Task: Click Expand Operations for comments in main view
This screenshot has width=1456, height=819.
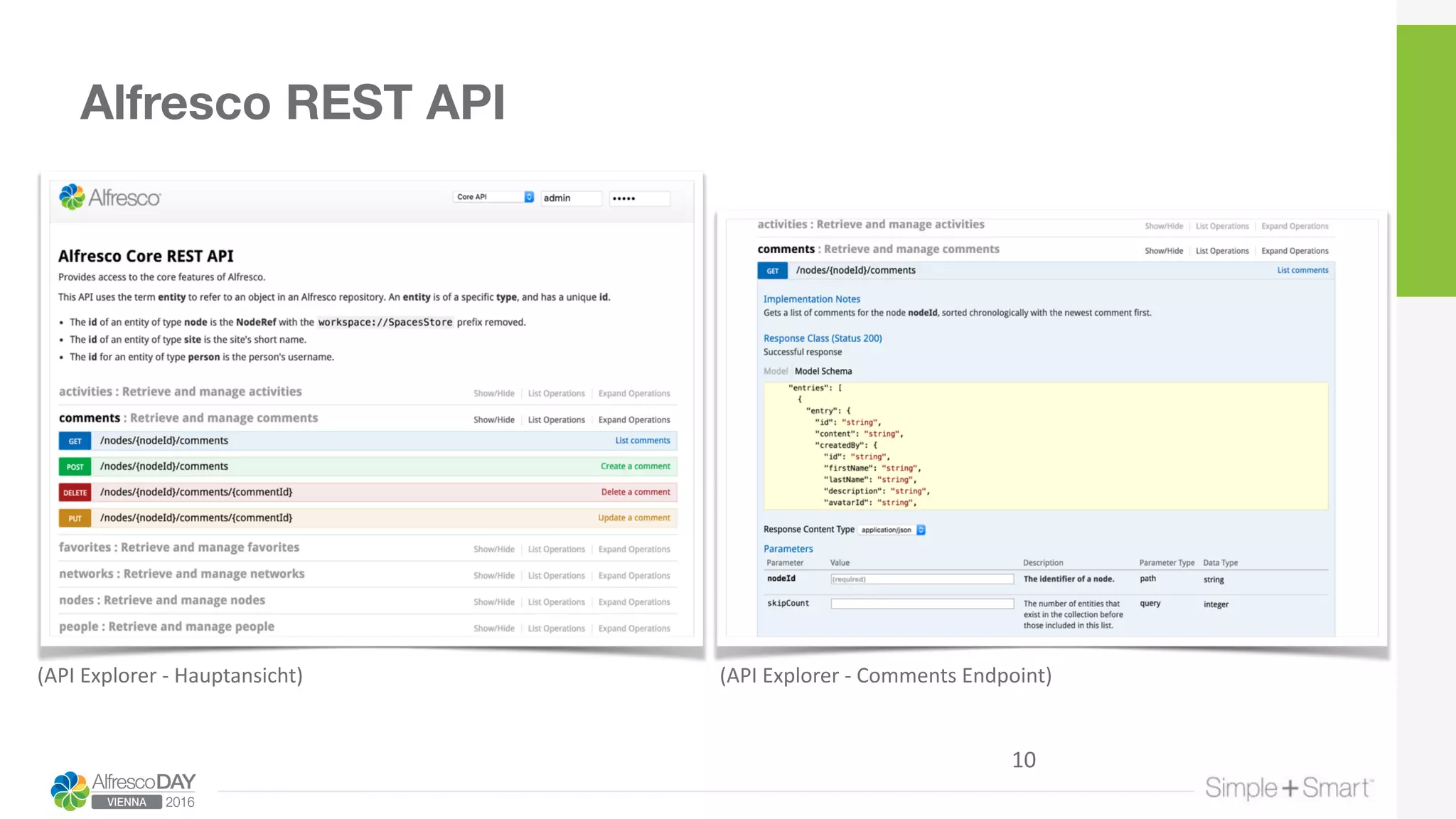Action: point(634,420)
